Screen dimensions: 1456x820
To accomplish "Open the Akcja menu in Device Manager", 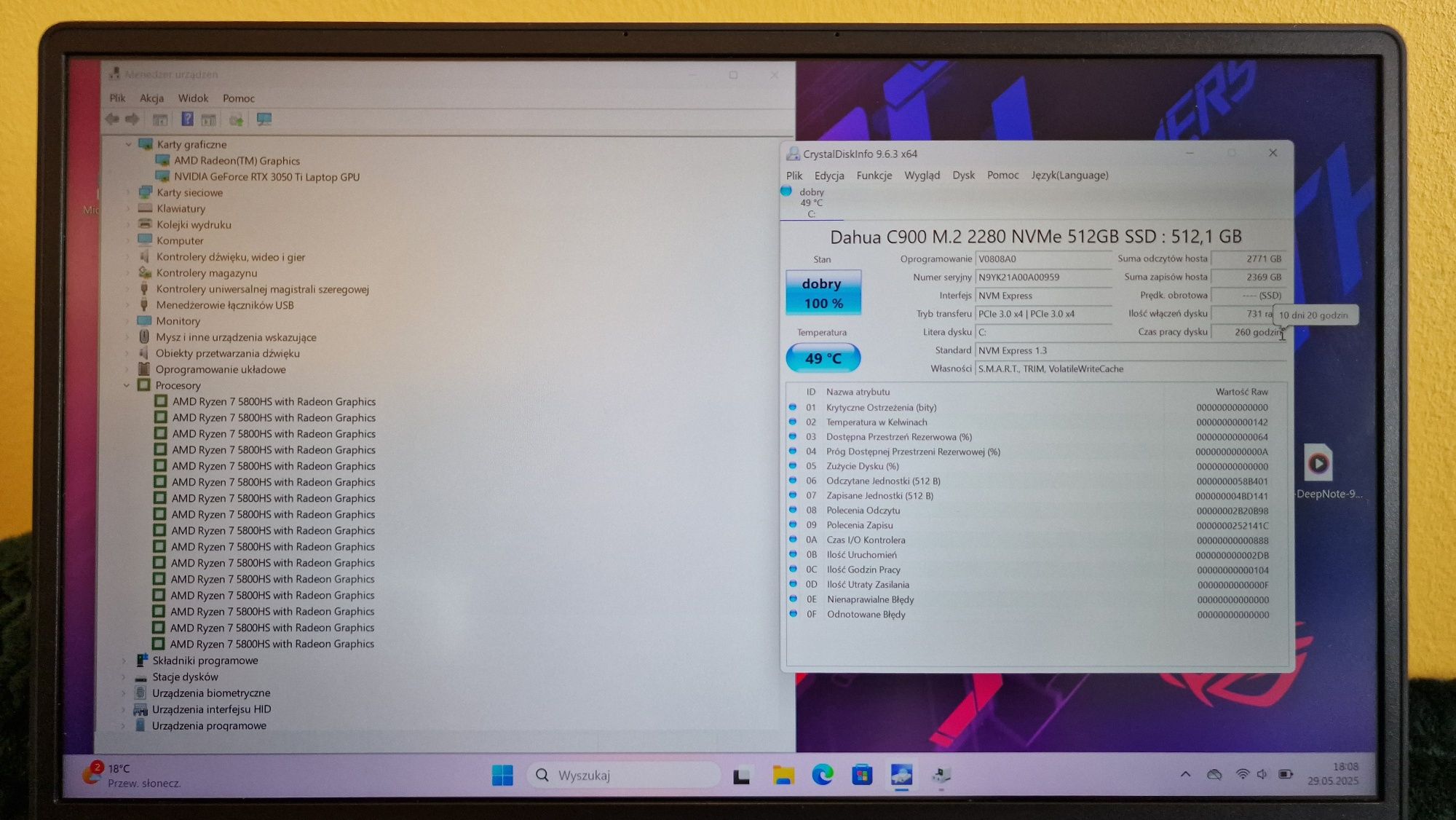I will [151, 98].
